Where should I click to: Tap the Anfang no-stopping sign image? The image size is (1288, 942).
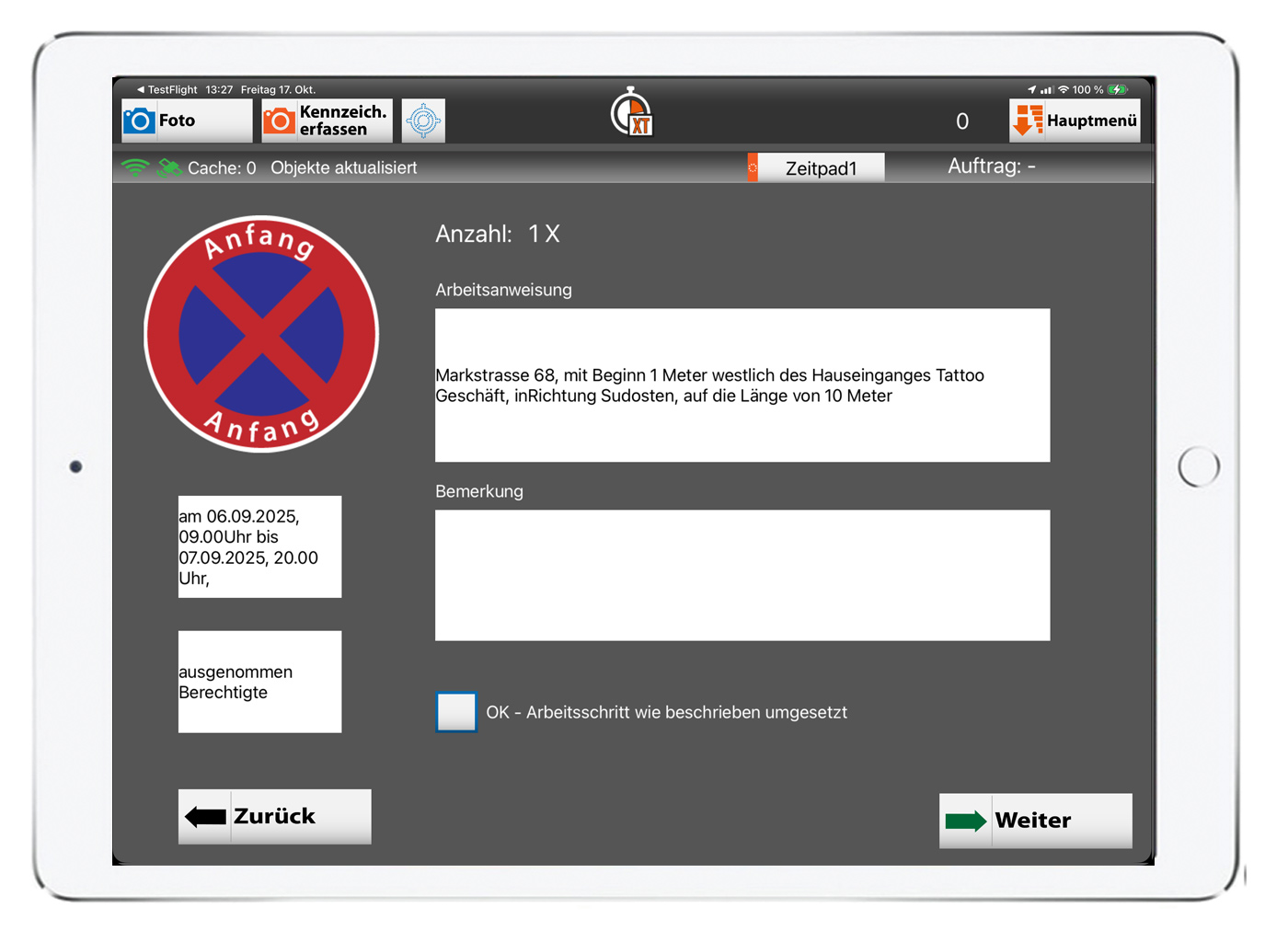[x=261, y=334]
